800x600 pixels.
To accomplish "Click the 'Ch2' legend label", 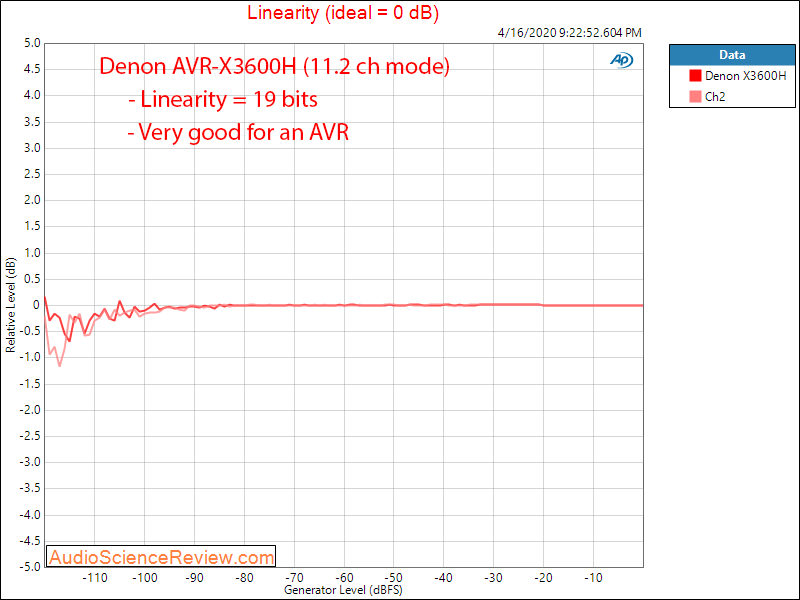I will 715,96.
